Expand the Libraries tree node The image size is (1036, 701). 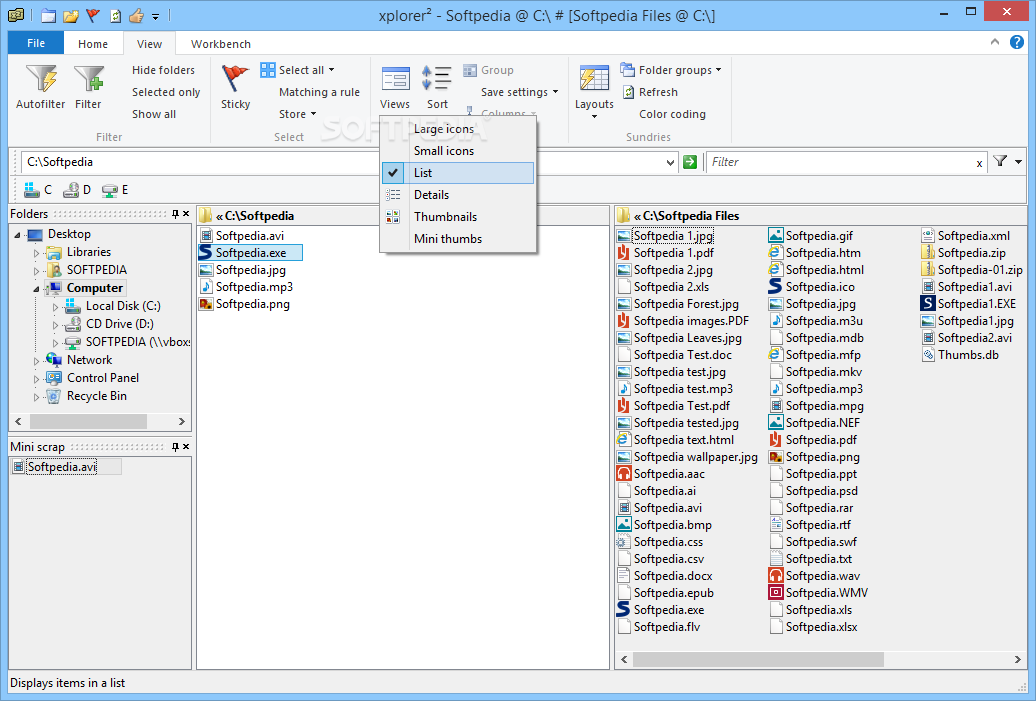point(36,253)
